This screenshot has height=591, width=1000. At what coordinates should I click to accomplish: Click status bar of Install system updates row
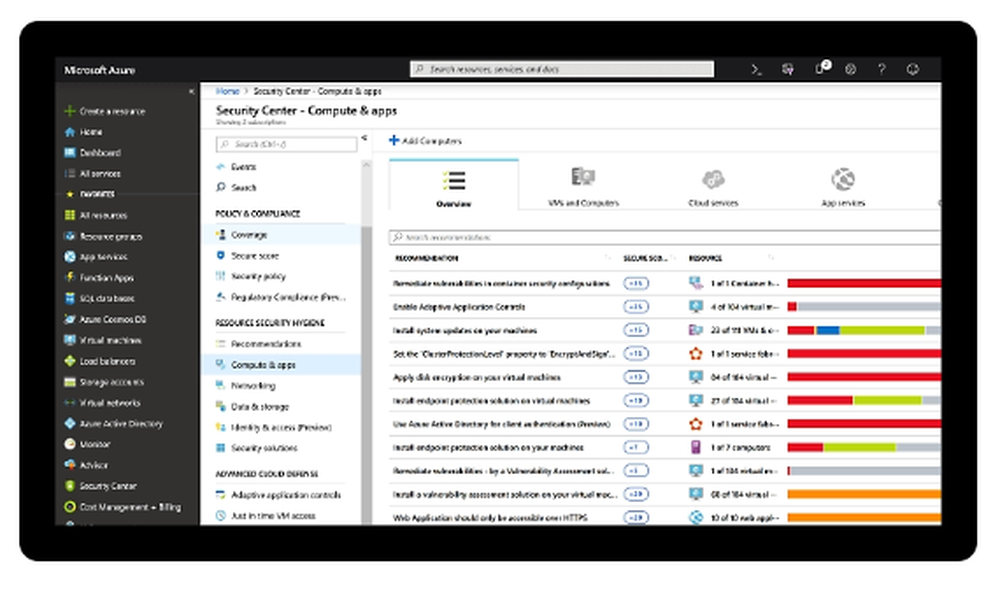click(864, 330)
